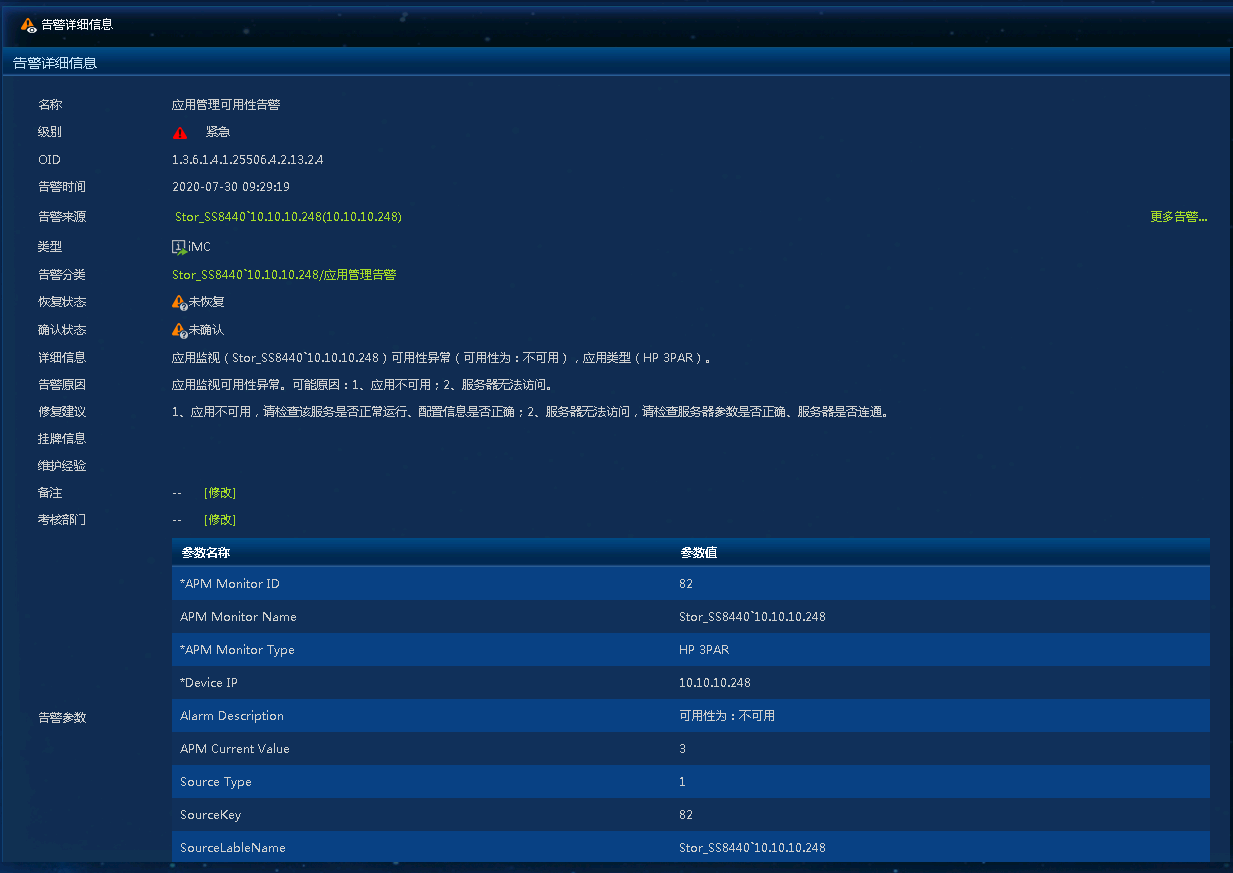Click the iMC type icon
The width and height of the screenshot is (1233, 873).
click(x=180, y=247)
